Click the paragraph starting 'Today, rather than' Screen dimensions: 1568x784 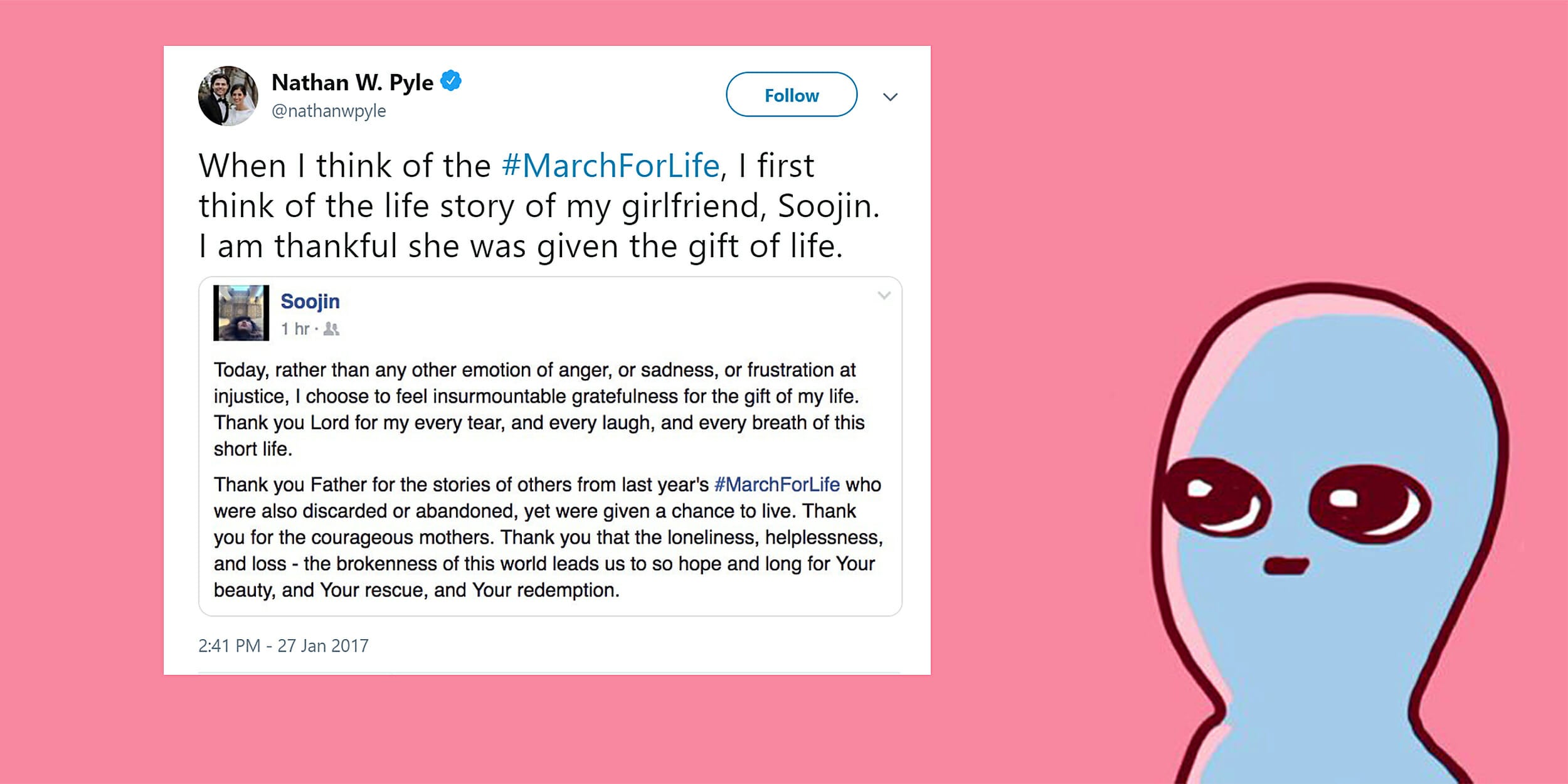pyautogui.click(x=539, y=409)
